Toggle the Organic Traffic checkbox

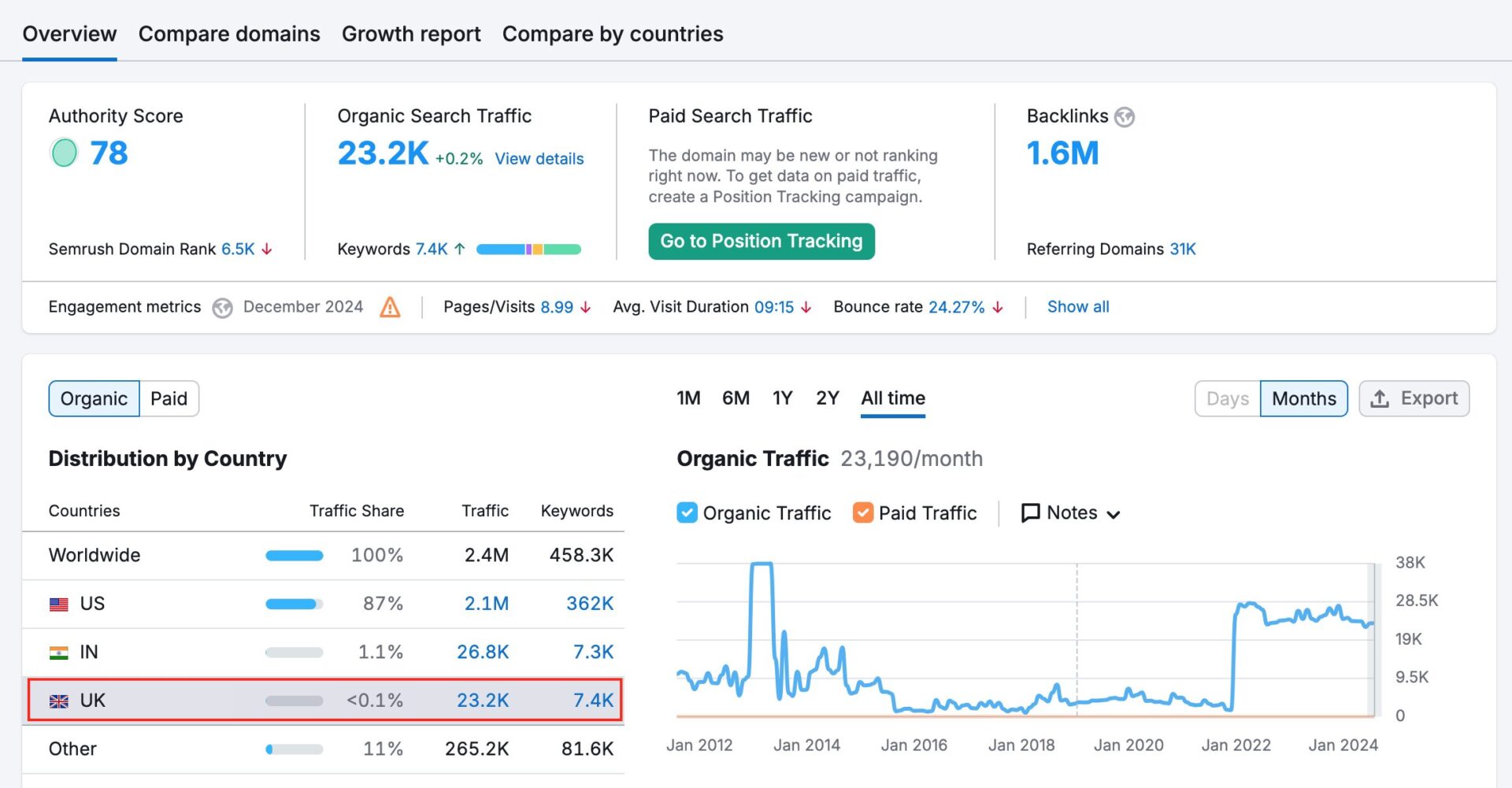[687, 512]
